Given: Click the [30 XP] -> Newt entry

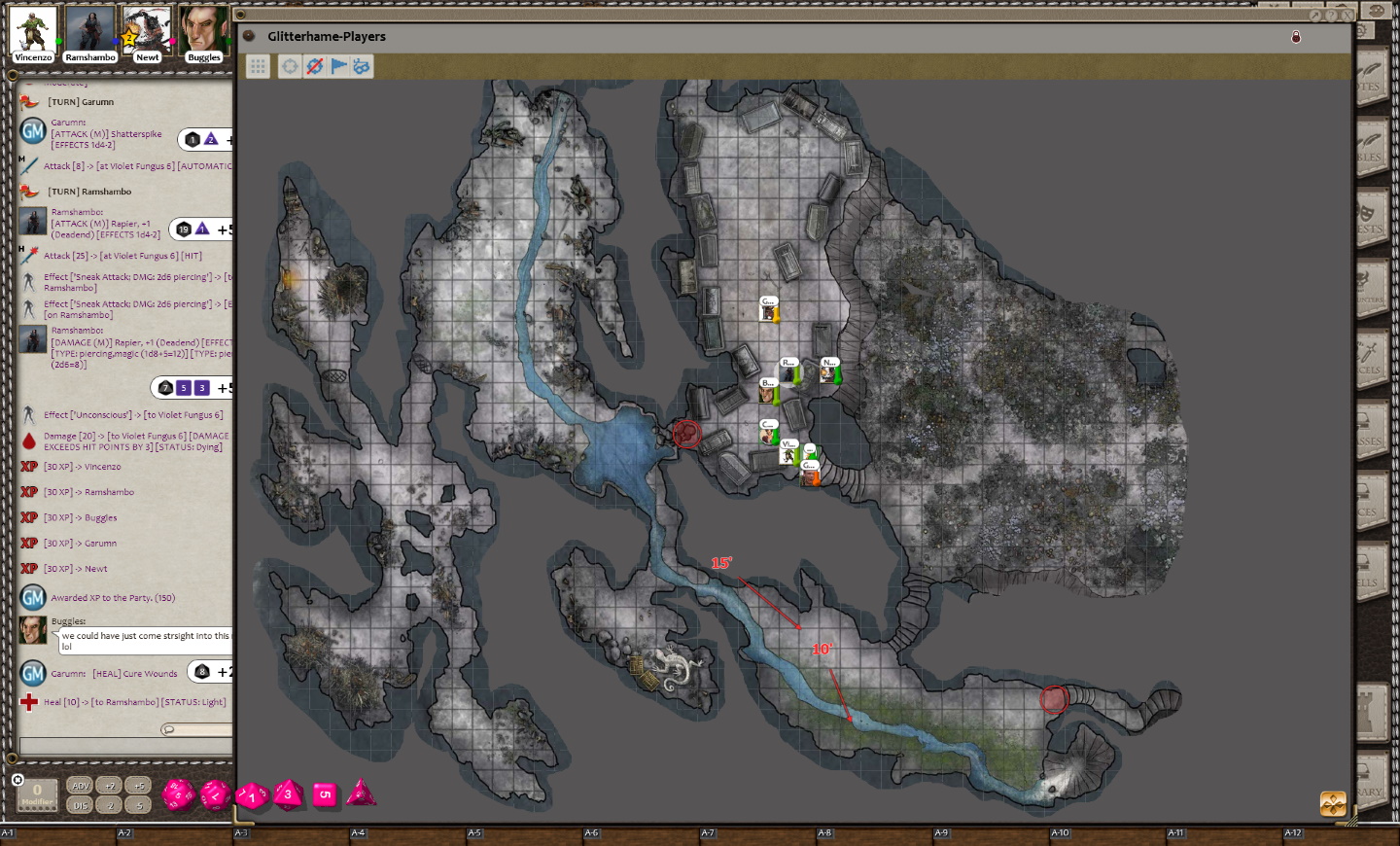Looking at the screenshot, I should point(76,569).
